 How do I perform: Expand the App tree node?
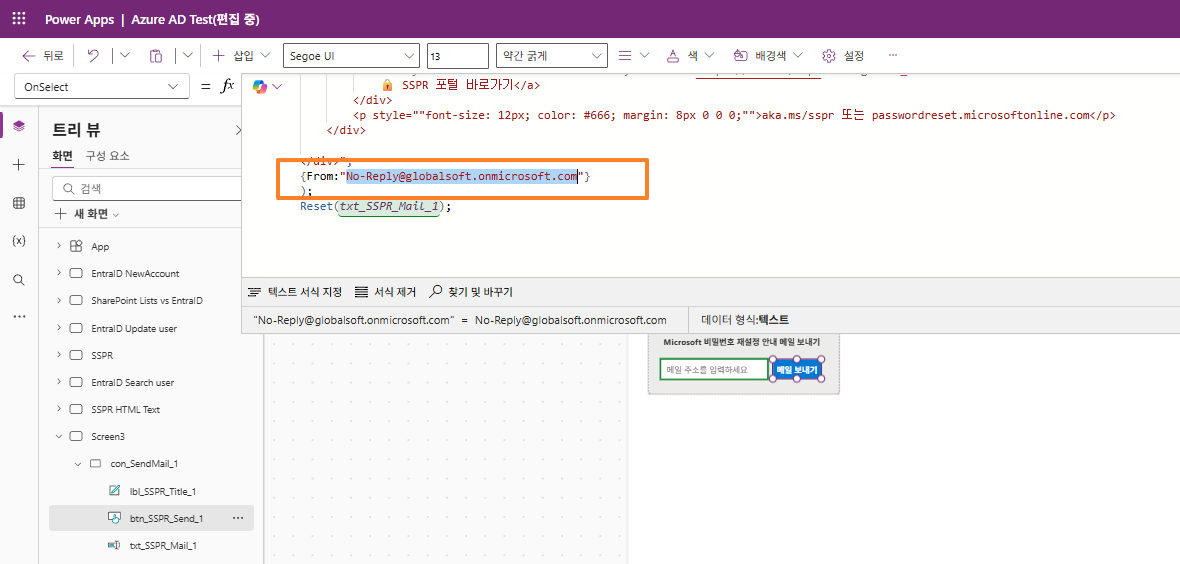click(x=59, y=246)
